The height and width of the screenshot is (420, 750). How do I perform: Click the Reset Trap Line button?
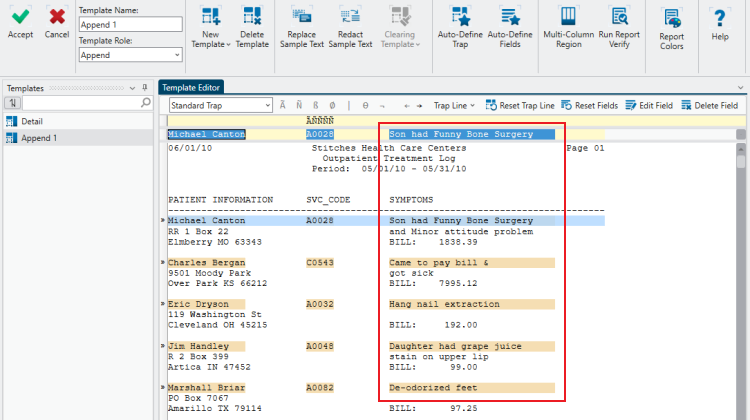tap(519, 105)
